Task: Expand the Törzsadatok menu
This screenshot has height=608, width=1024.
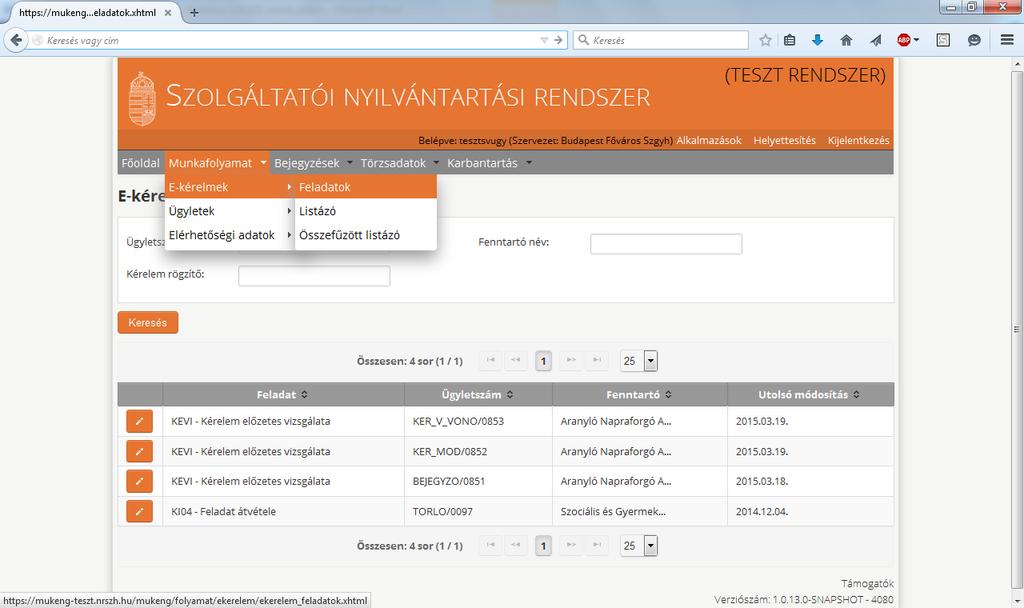Action: [400, 163]
